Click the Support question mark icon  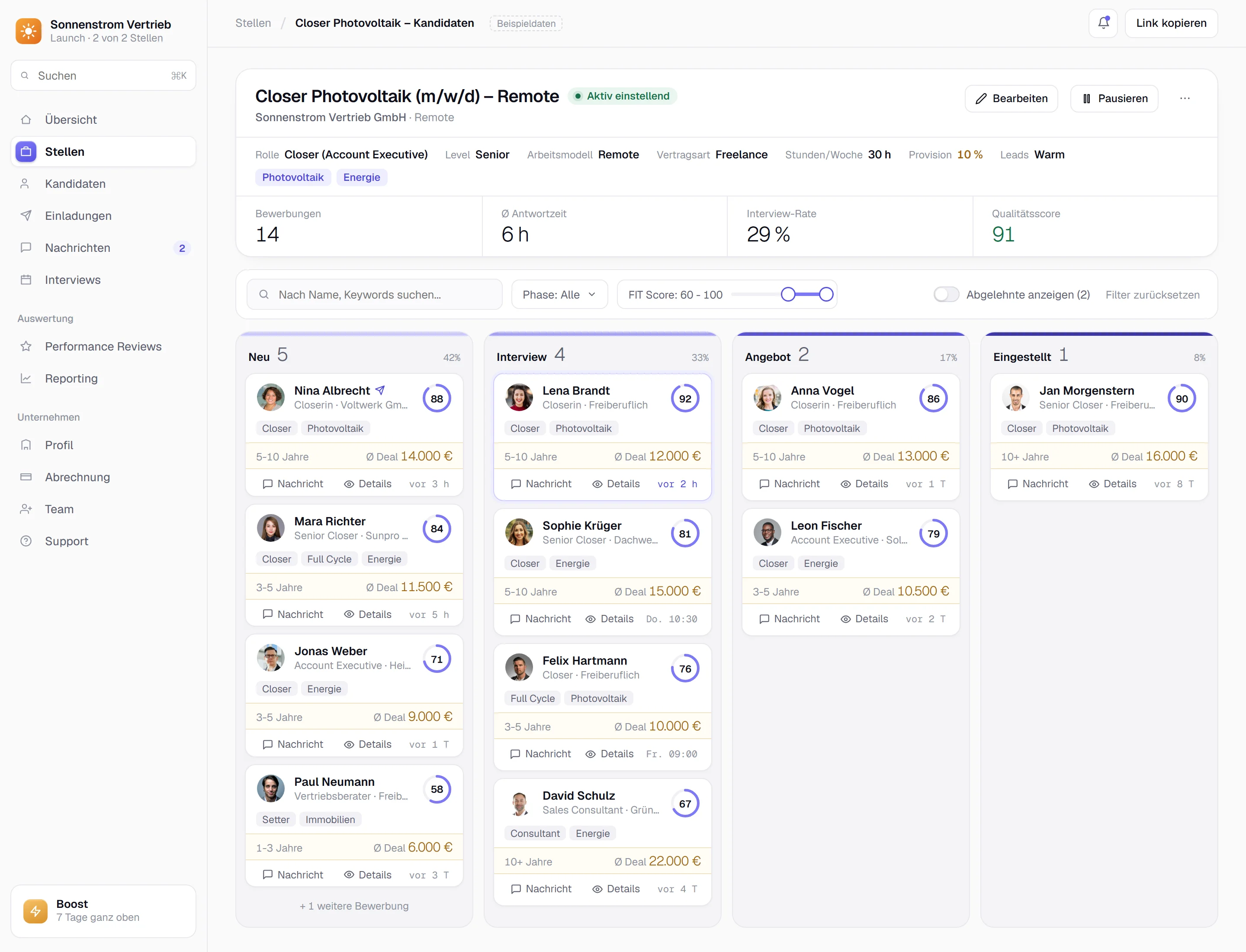(26, 541)
